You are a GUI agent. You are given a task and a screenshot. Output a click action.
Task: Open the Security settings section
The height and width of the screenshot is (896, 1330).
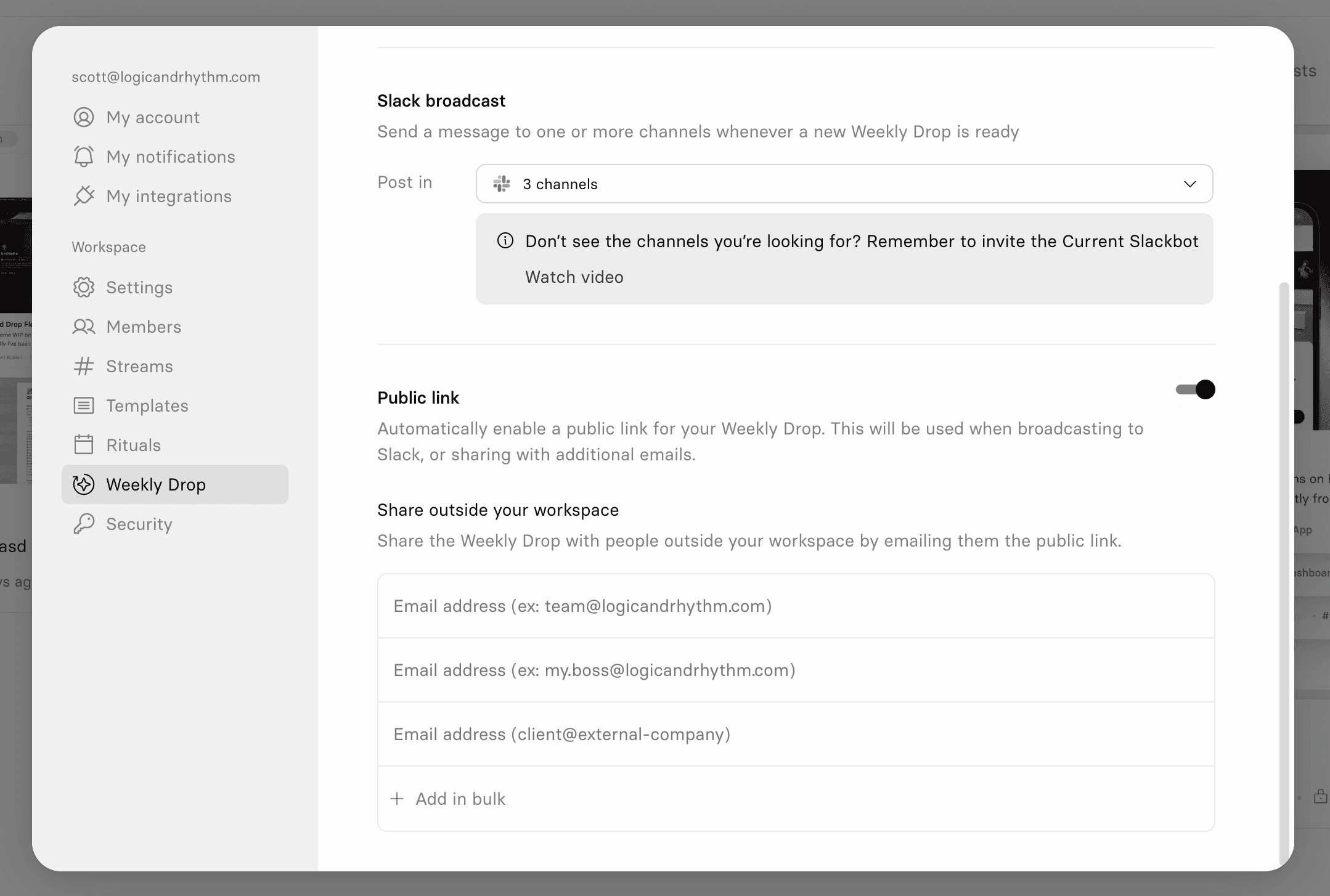(x=139, y=524)
